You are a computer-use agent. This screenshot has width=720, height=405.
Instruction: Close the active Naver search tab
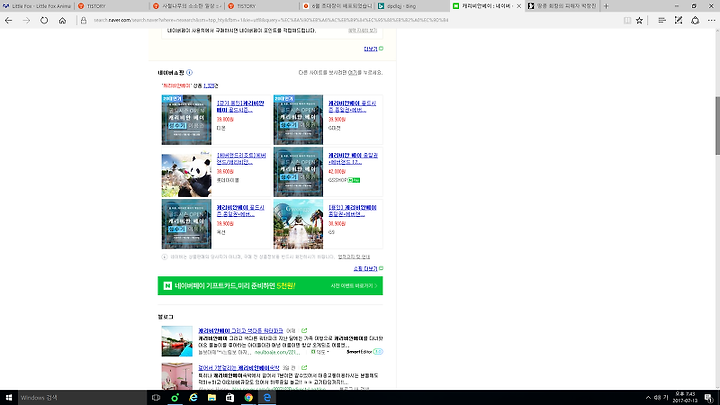click(519, 6)
